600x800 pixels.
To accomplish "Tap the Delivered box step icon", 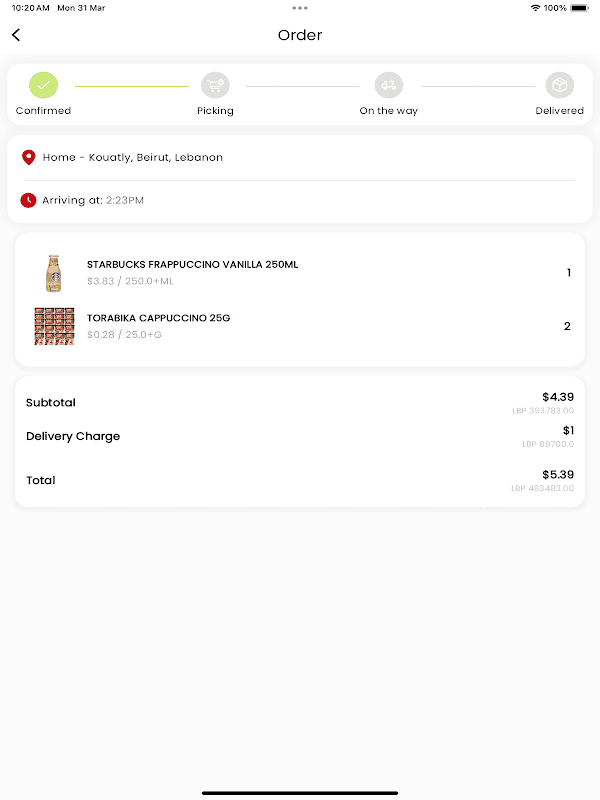I will click(560, 85).
